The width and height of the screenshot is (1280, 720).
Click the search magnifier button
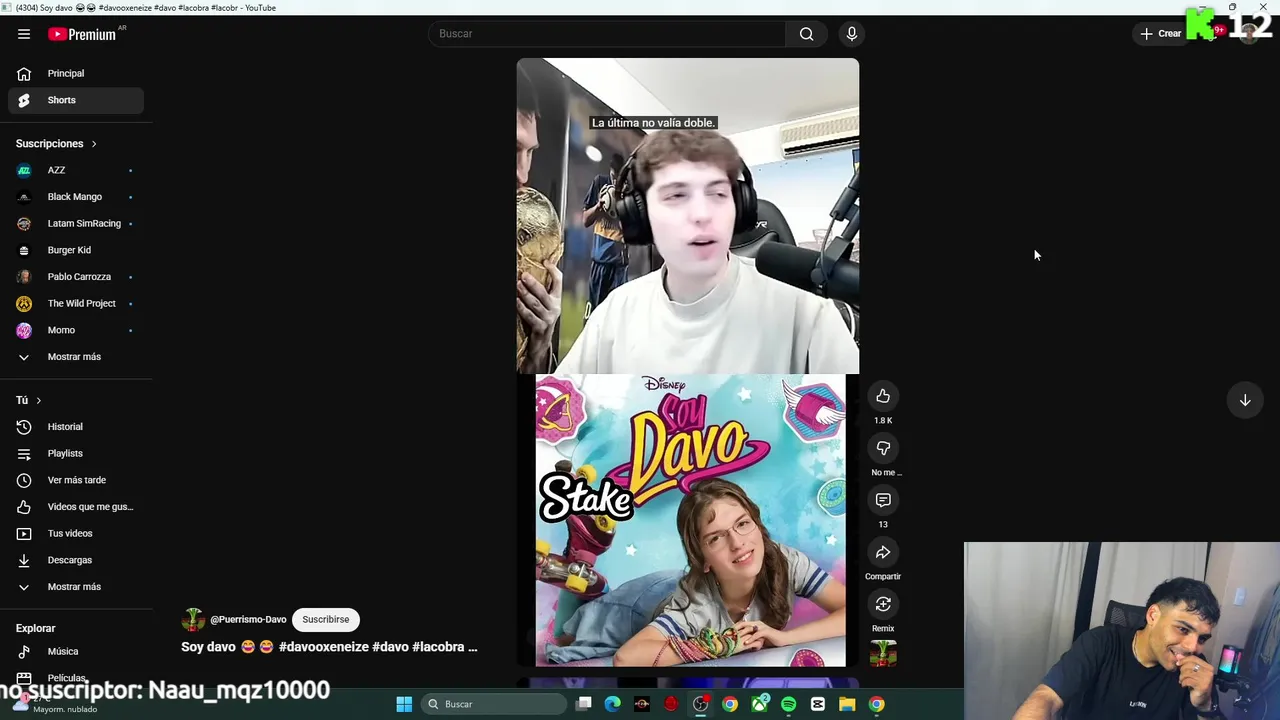click(806, 34)
